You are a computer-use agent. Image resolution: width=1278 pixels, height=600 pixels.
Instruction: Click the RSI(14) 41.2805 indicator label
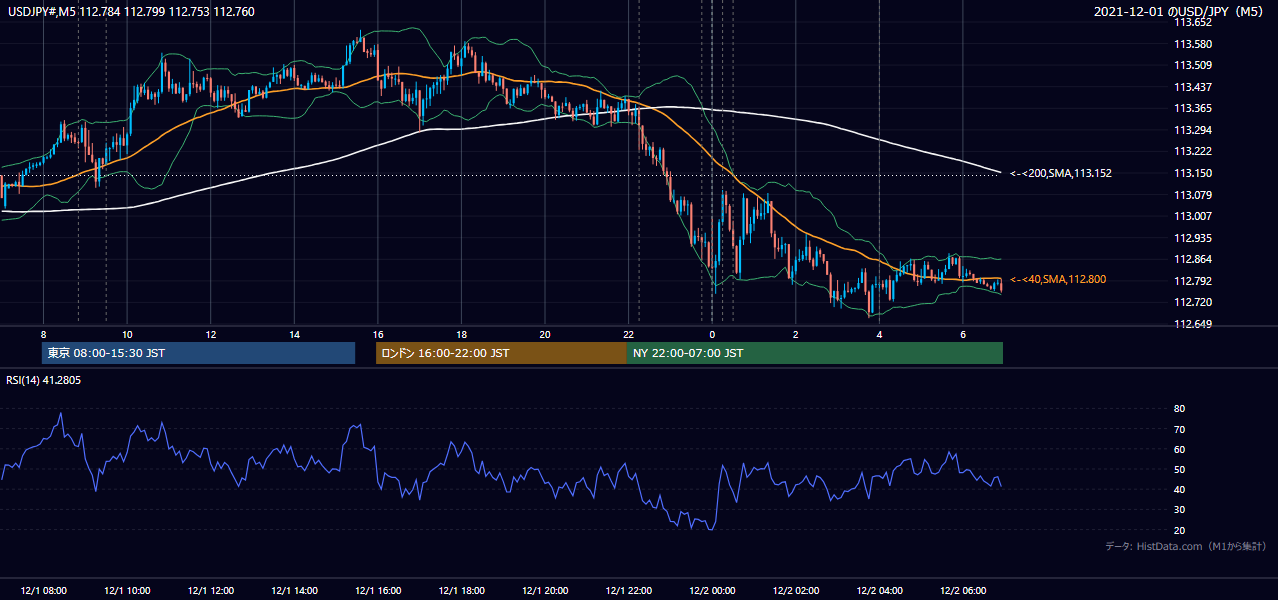pyautogui.click(x=43, y=380)
